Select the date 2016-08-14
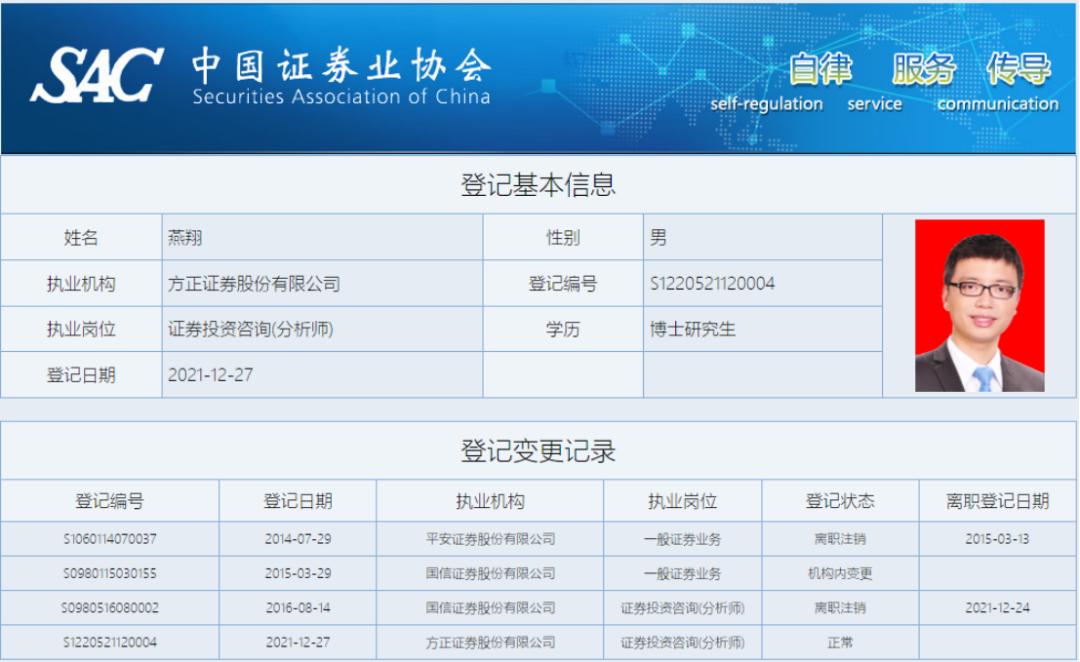The height and width of the screenshot is (662, 1080). pos(298,608)
